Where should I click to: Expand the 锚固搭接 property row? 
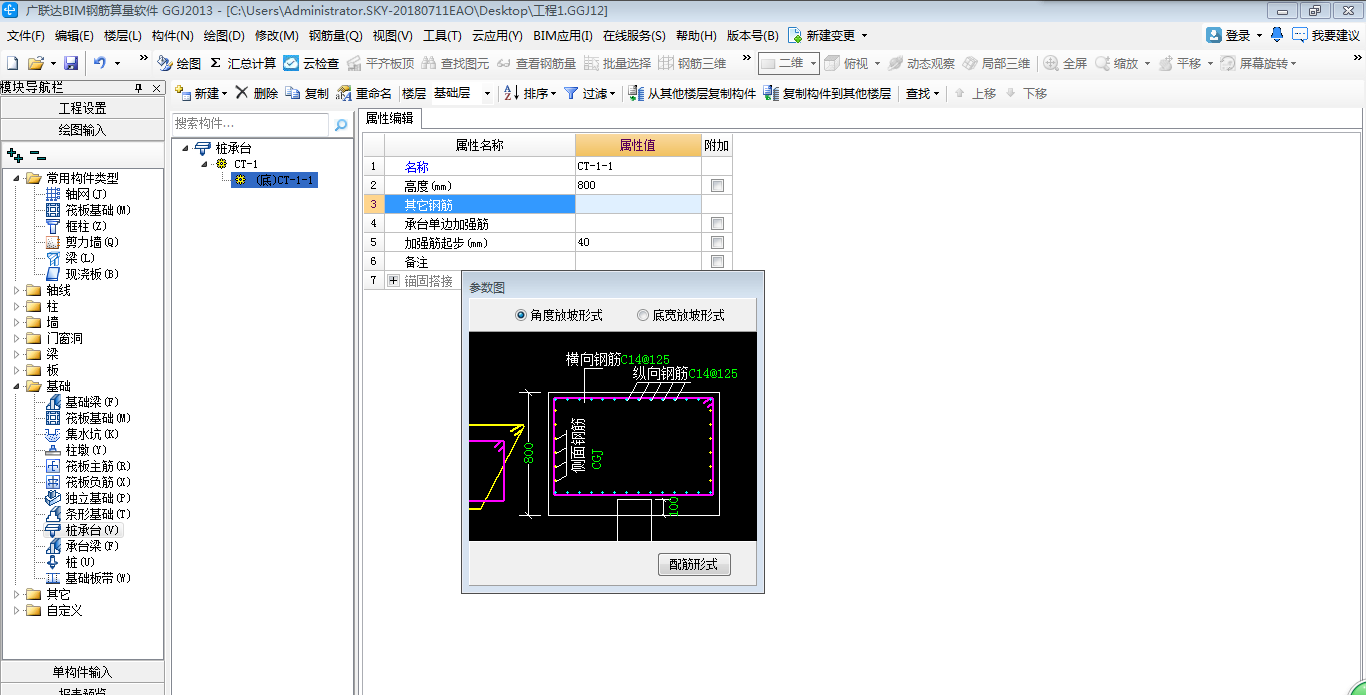point(393,280)
